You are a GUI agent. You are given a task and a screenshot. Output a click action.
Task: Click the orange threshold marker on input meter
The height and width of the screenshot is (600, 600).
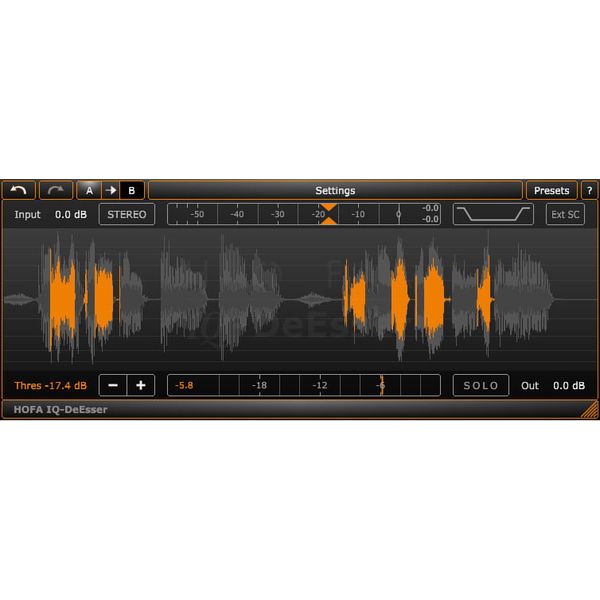pos(328,214)
